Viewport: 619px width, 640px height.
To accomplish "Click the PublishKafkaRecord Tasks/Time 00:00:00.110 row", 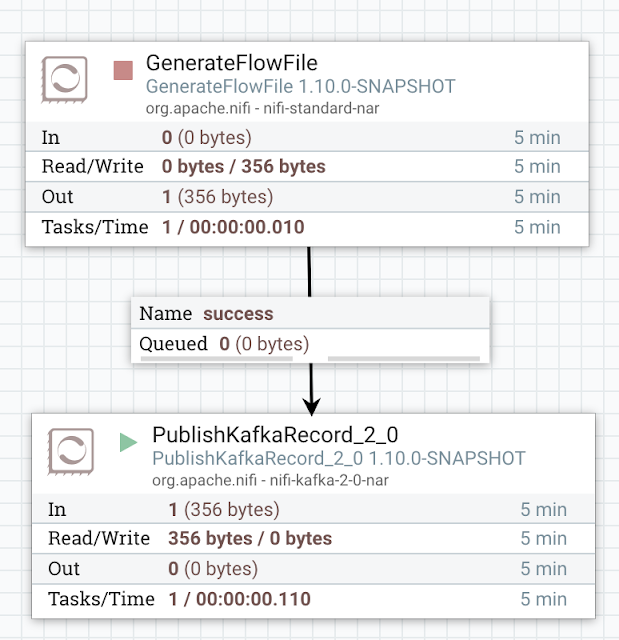I will point(313,599).
